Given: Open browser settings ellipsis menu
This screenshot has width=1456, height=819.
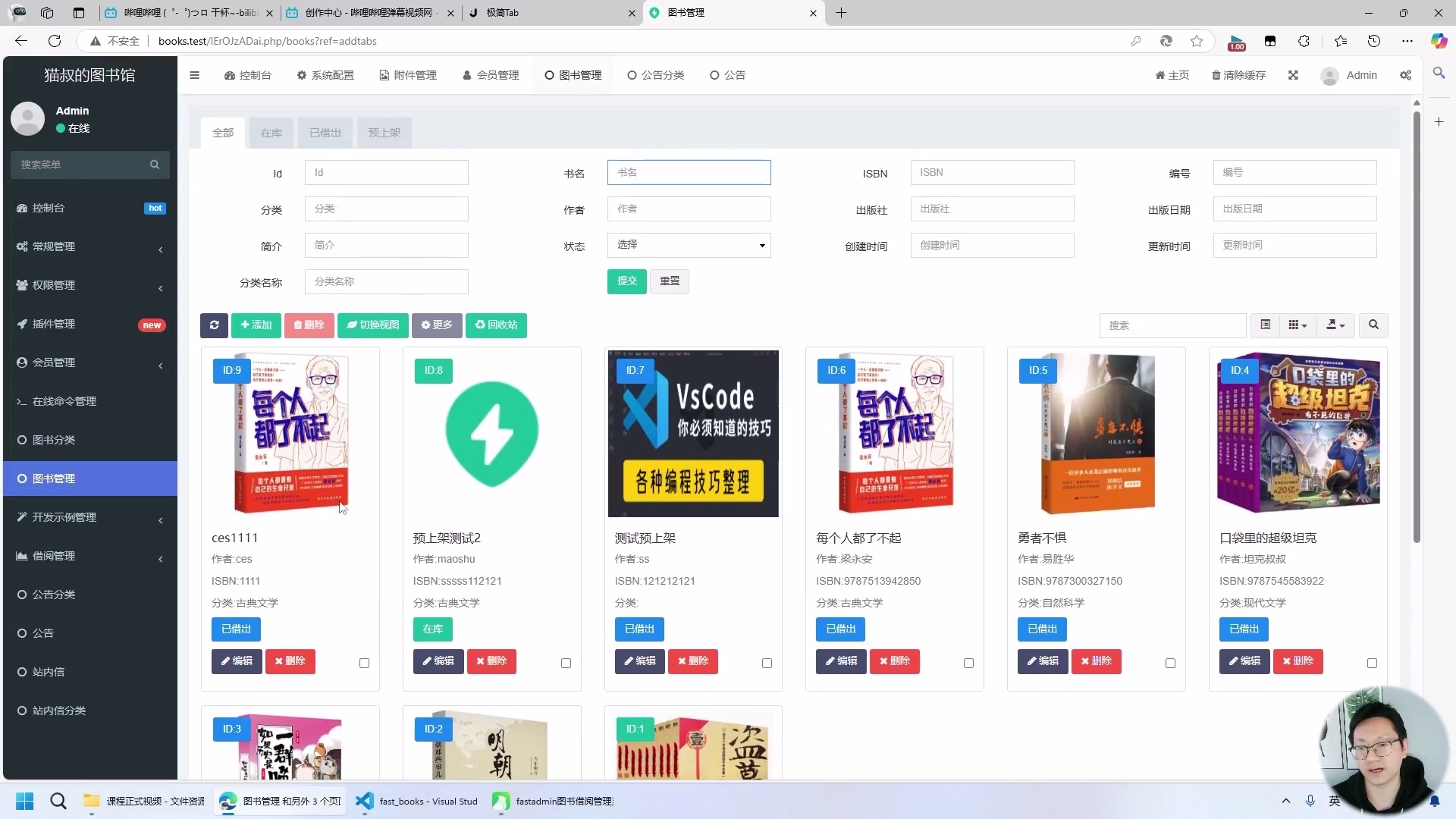Looking at the screenshot, I should coord(1407,41).
